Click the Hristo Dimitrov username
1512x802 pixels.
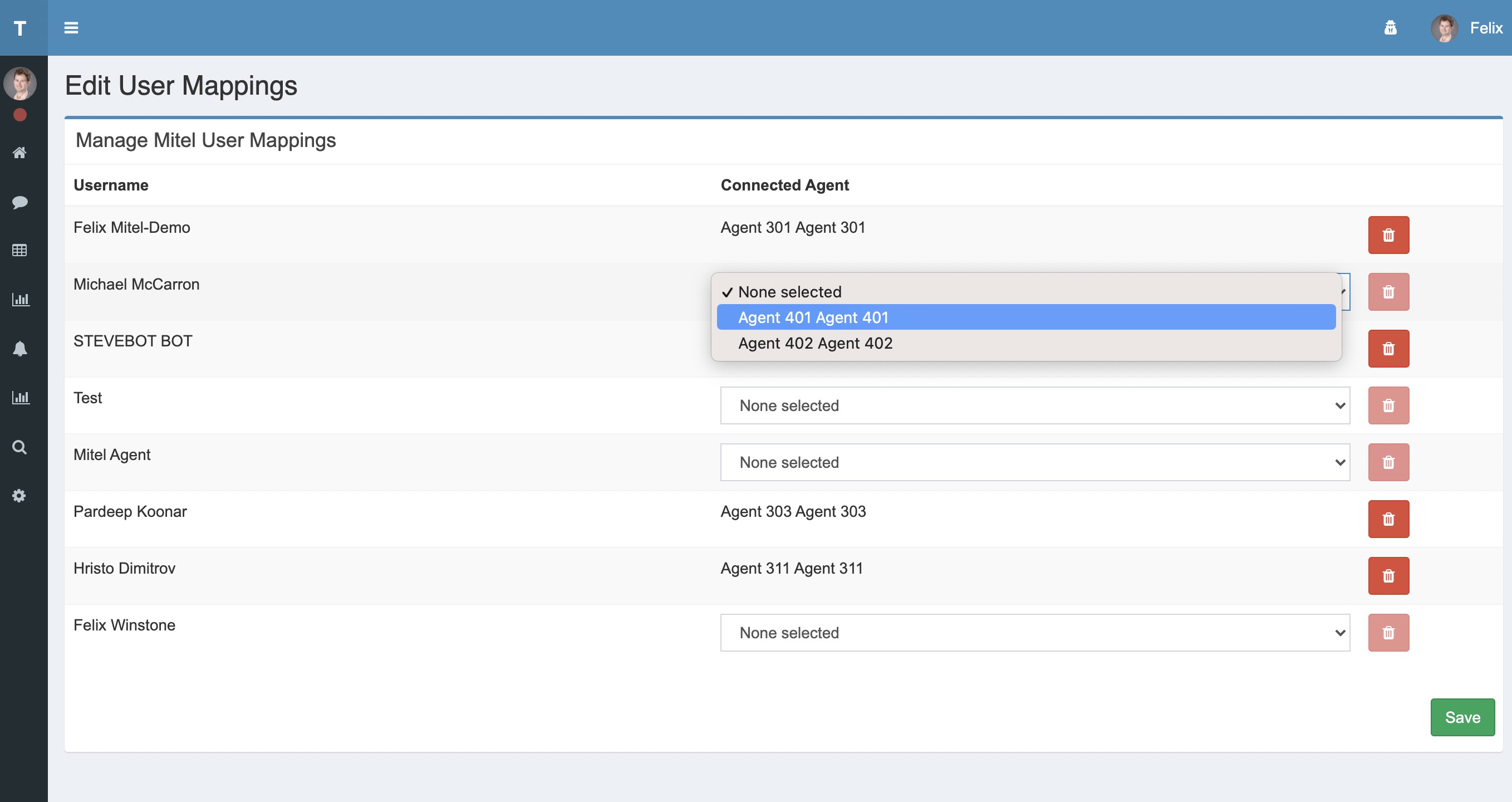coord(124,568)
